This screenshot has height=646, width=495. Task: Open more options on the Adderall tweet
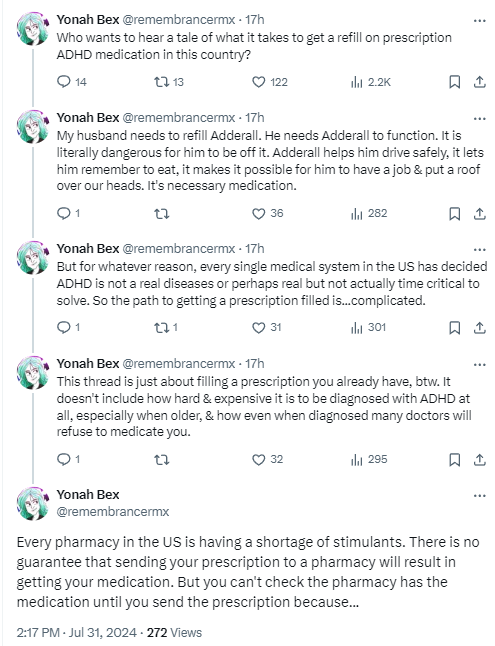click(480, 119)
